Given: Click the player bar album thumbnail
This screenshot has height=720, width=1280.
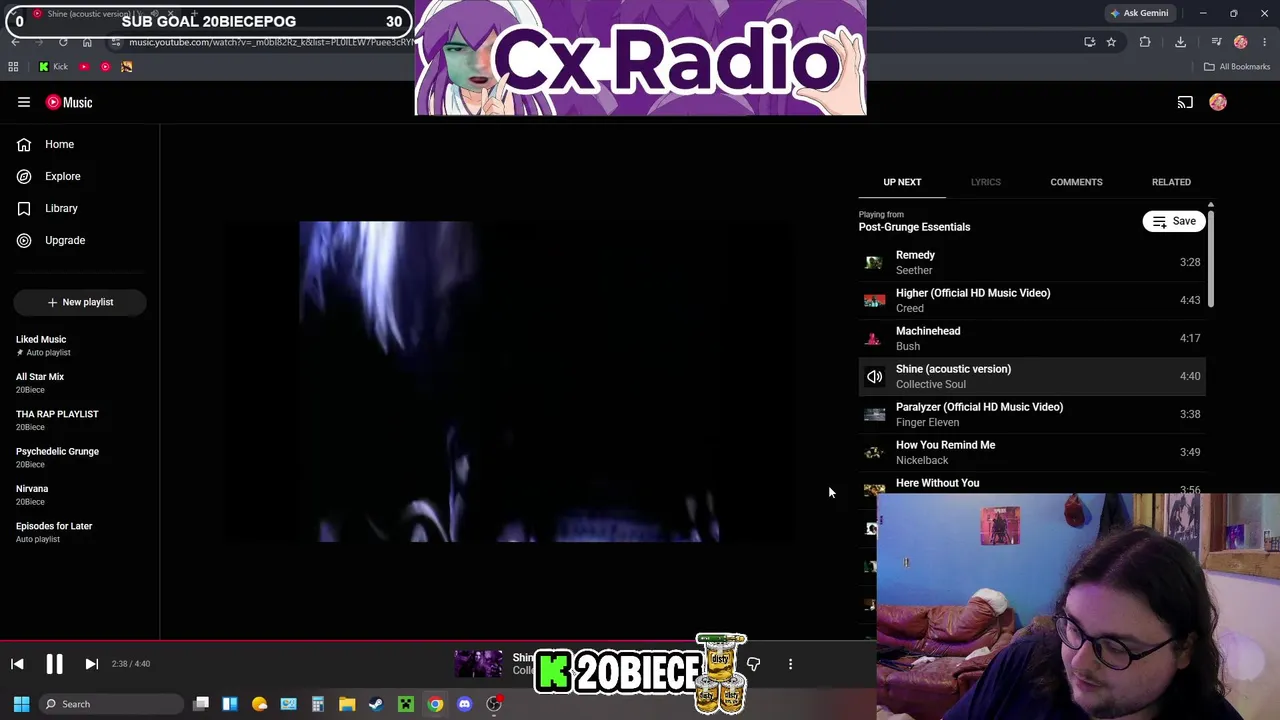Looking at the screenshot, I should pos(478,664).
